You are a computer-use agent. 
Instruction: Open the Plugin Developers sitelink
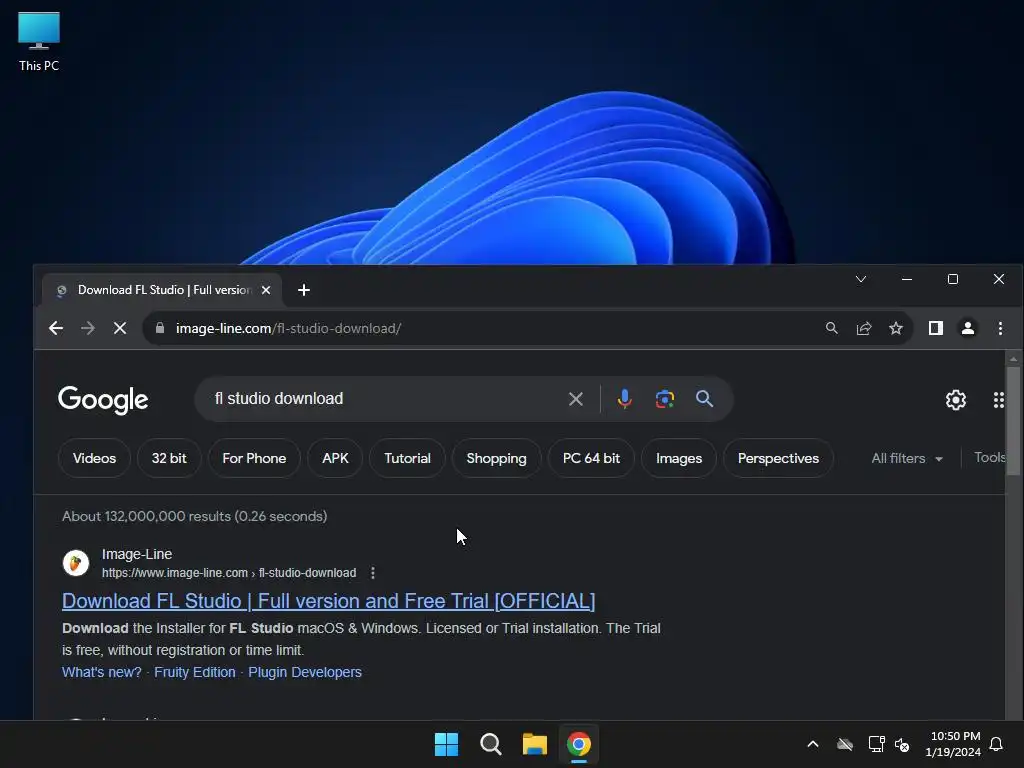[x=305, y=672]
